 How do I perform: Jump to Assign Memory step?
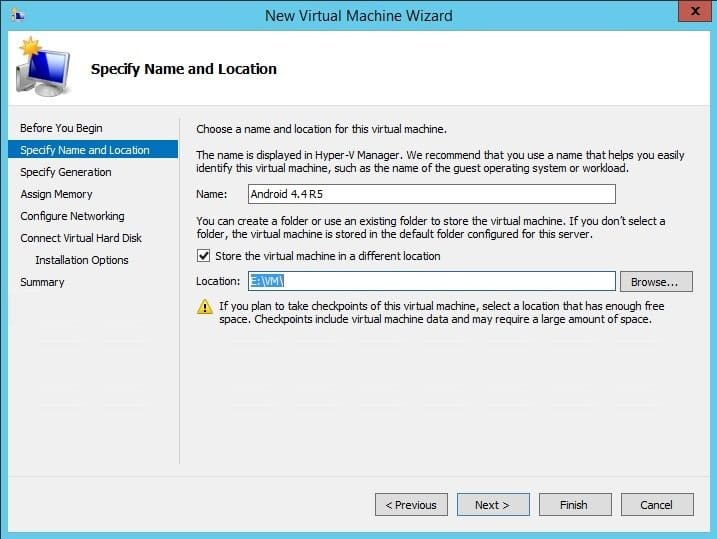click(56, 194)
